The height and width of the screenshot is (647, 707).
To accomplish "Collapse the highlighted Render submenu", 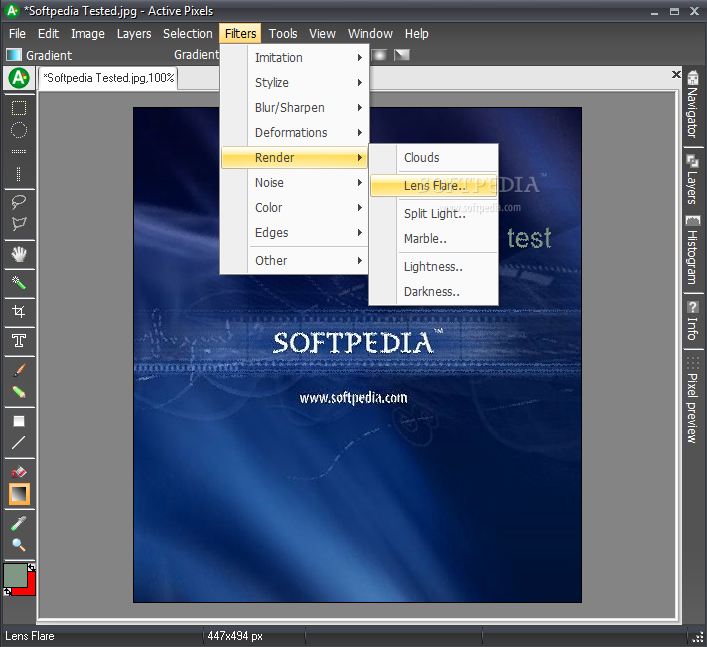I will [294, 158].
